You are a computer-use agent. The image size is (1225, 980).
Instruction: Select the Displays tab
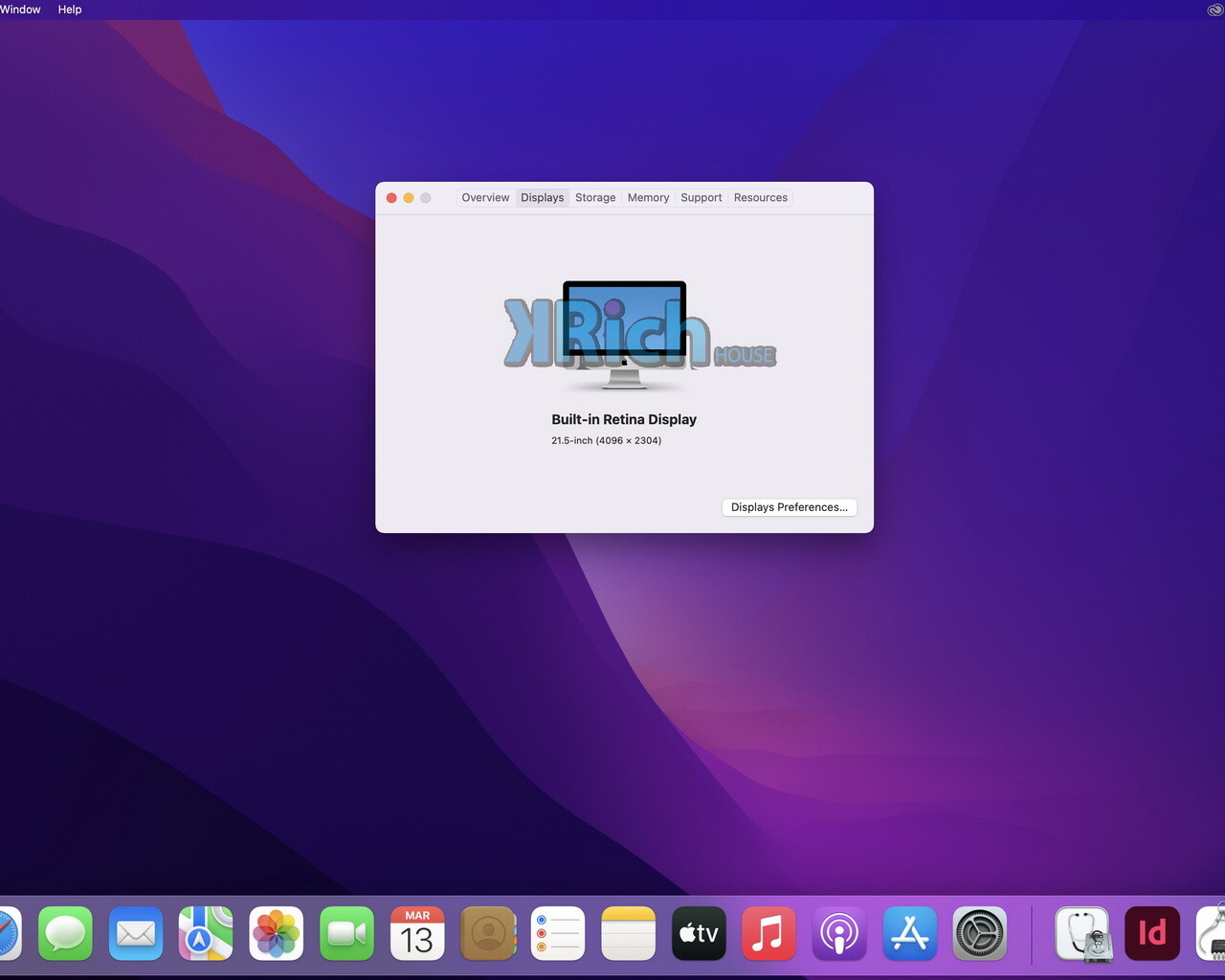[543, 198]
